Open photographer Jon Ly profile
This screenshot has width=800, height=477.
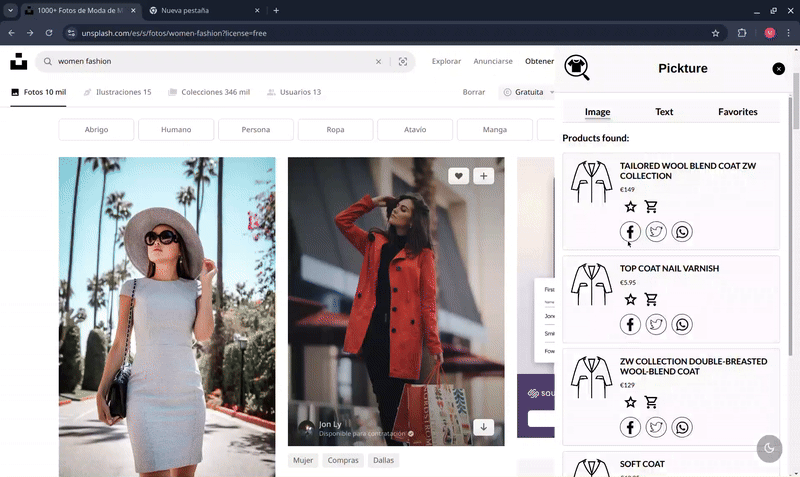click(x=330, y=424)
